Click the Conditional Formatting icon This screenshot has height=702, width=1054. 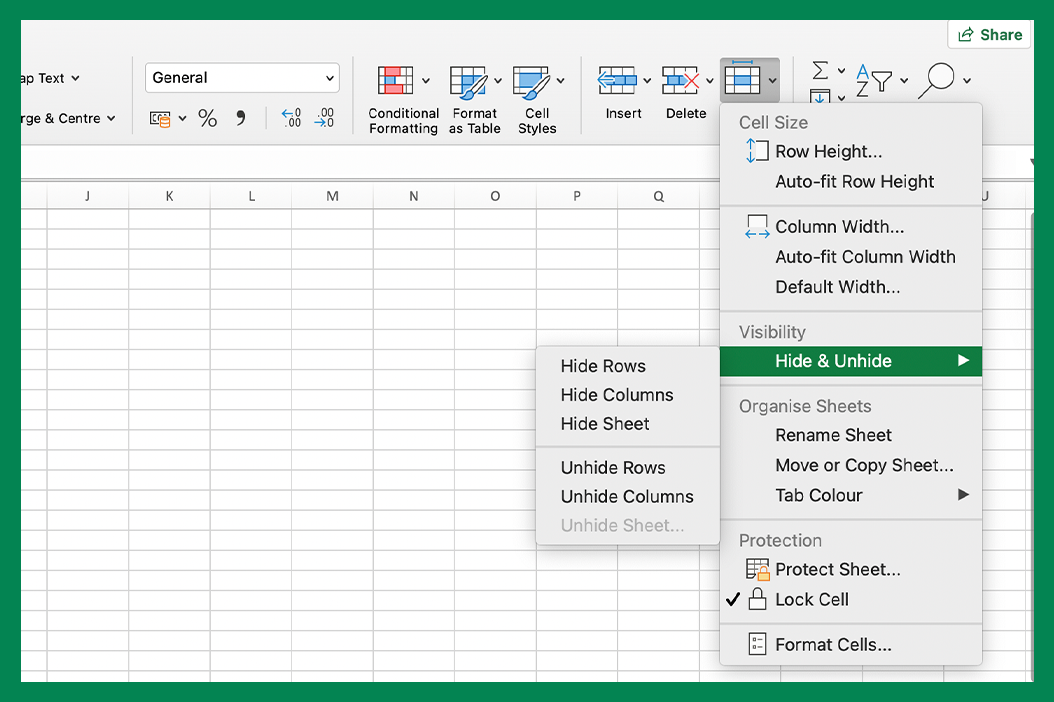[x=395, y=81]
